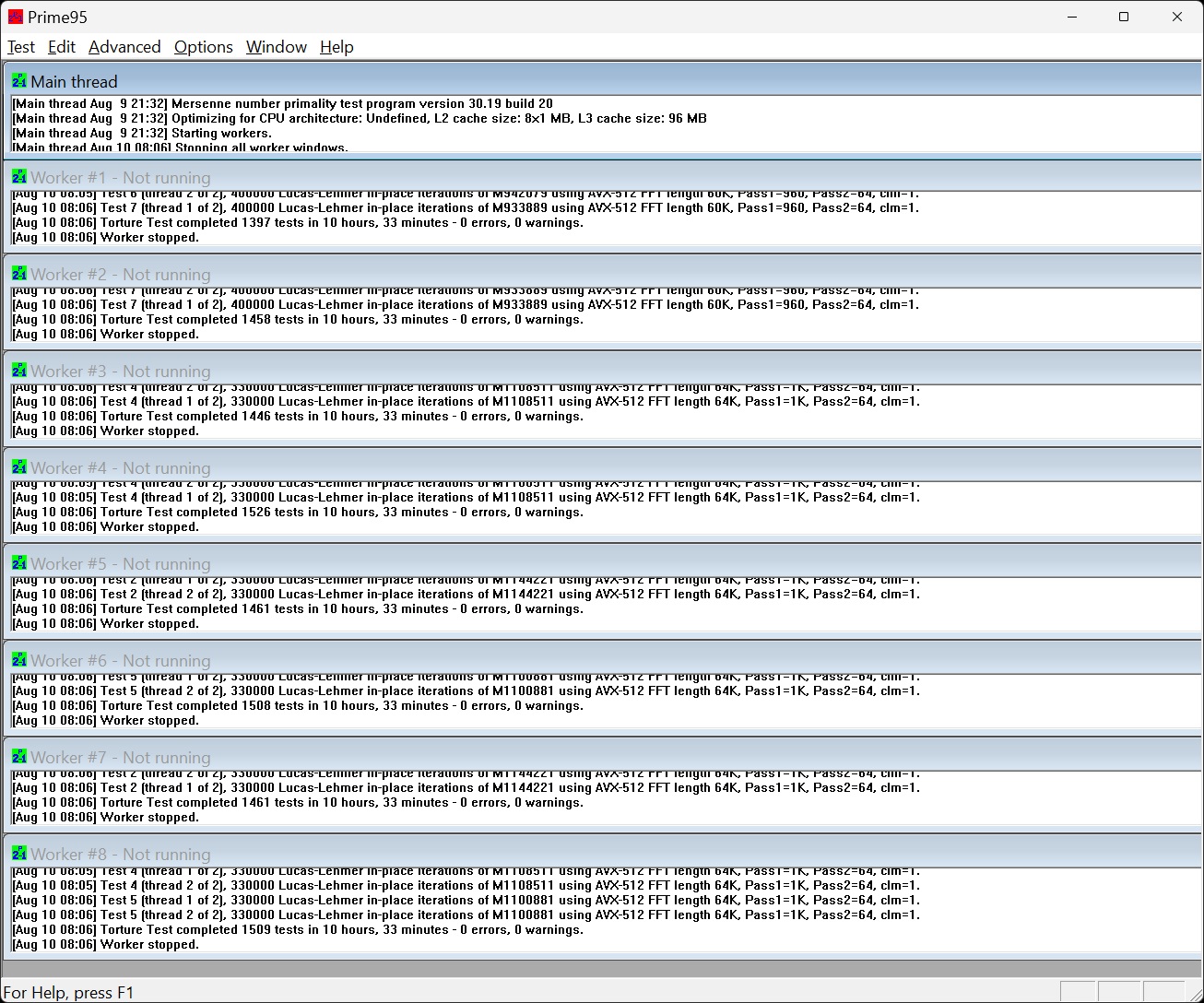Click the Main thread window icon

19,81
